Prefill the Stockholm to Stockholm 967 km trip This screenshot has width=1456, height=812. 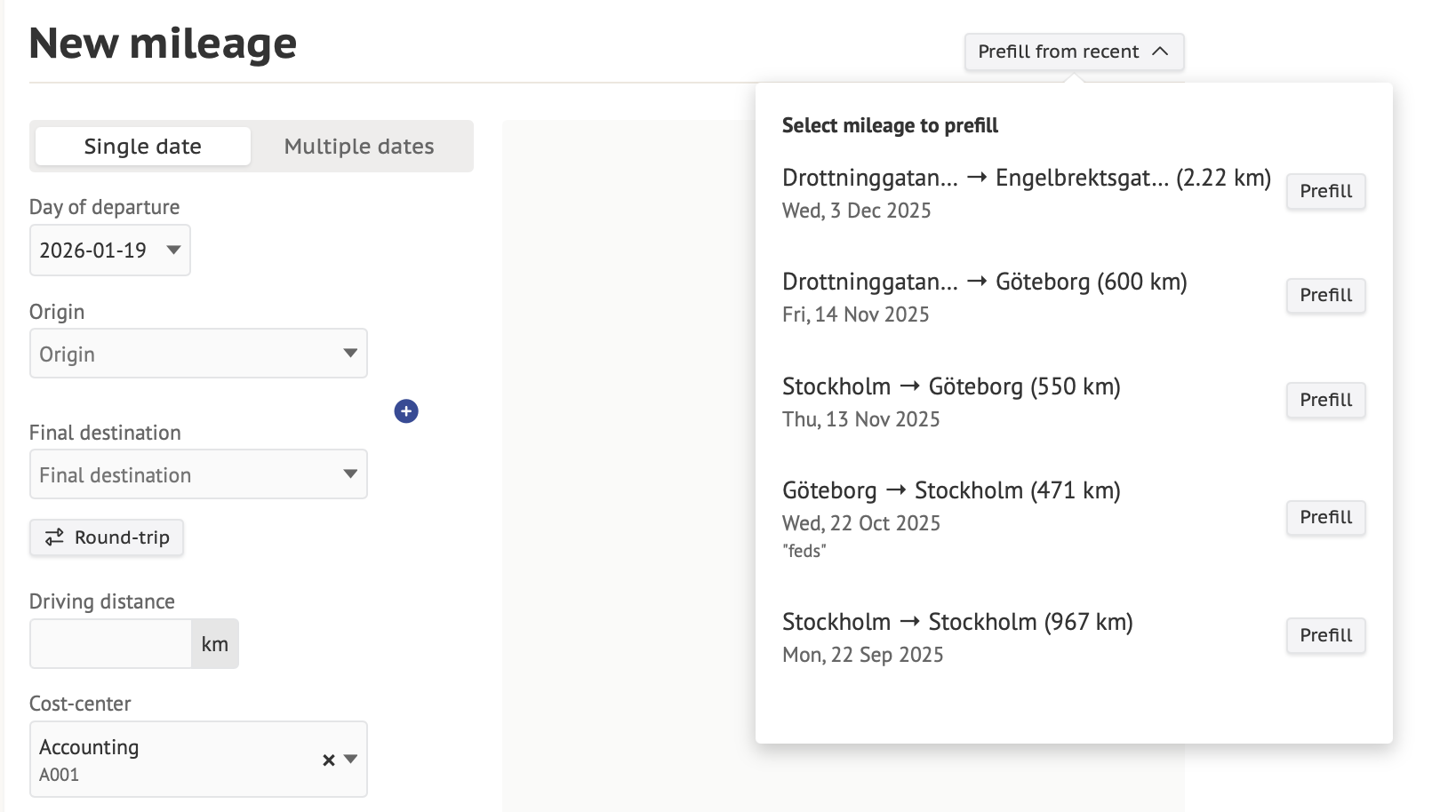pyautogui.click(x=1325, y=635)
